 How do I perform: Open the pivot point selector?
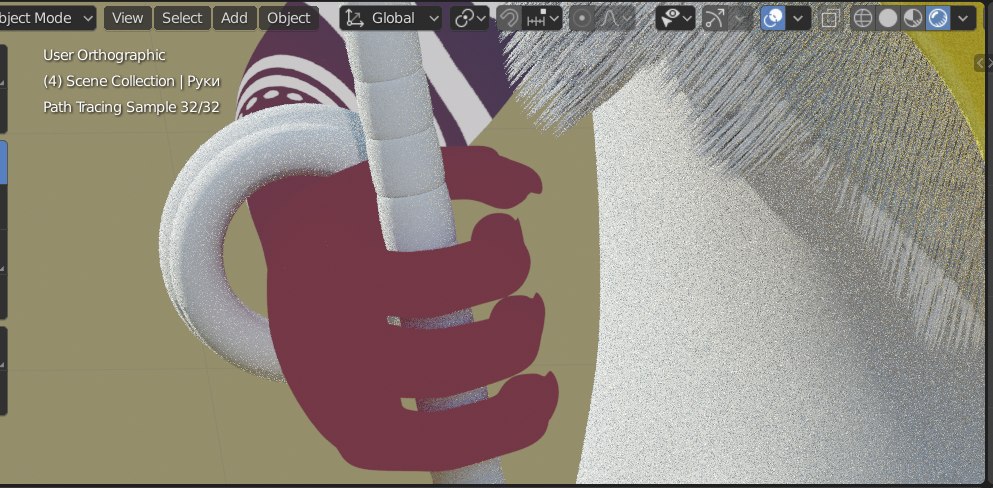pyautogui.click(x=469, y=18)
